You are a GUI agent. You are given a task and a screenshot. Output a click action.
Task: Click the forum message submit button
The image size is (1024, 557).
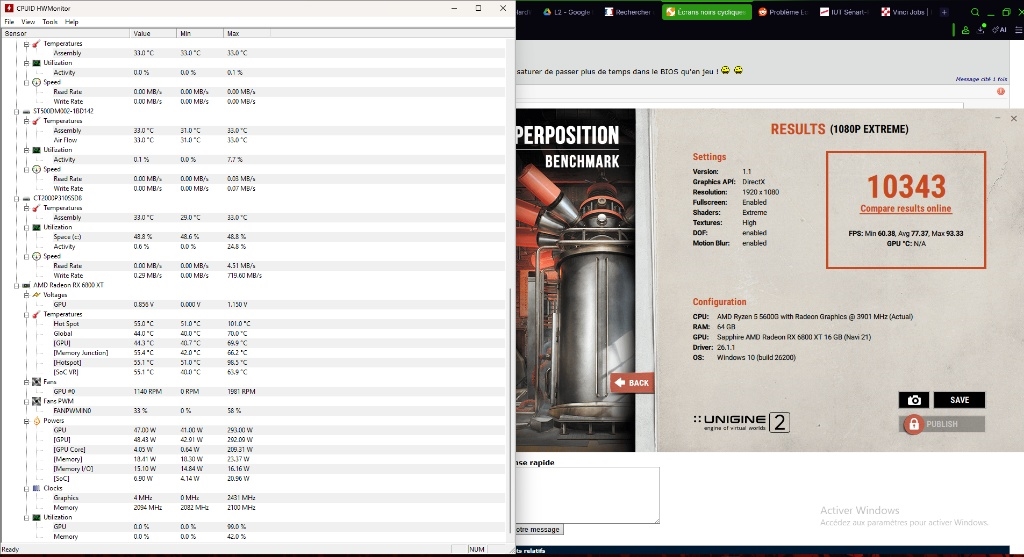click(539, 530)
